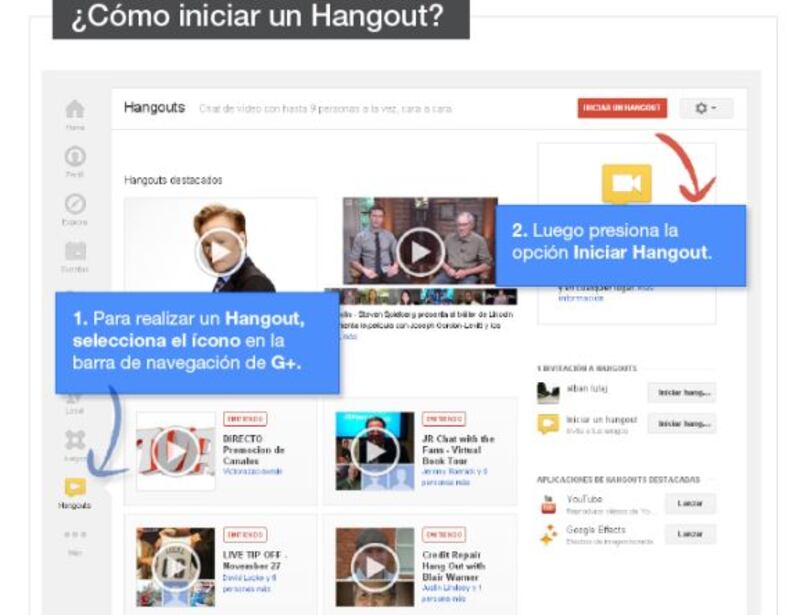Play the 'DIRECTO Promocion de Canales' video
This screenshot has width=800, height=615.
(176, 451)
